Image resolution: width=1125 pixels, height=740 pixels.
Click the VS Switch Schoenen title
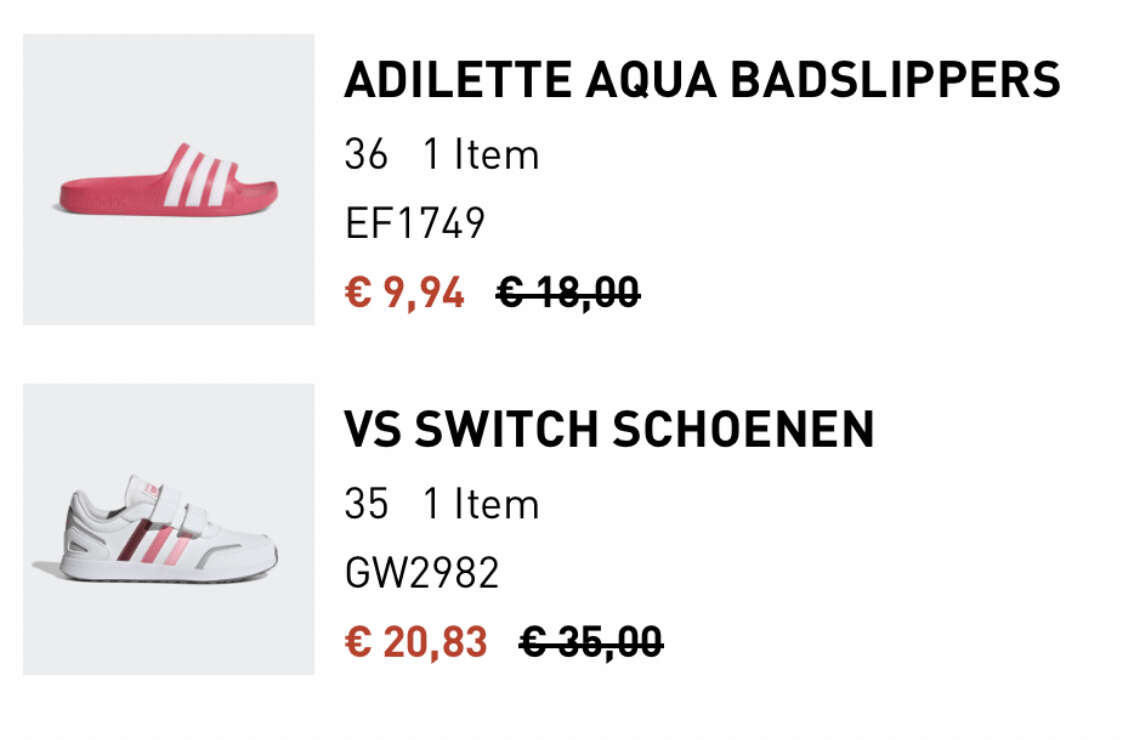(x=609, y=429)
